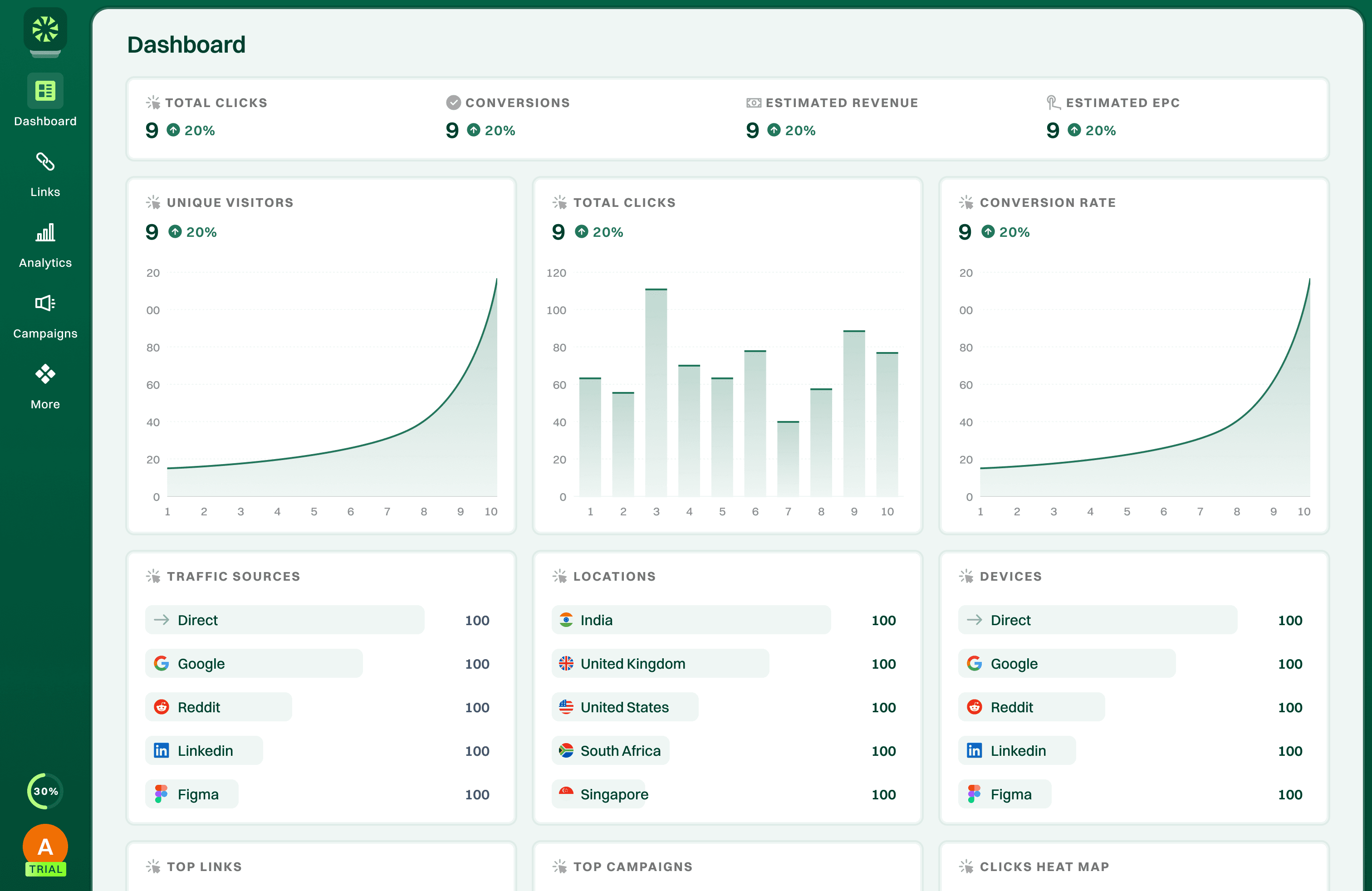Image resolution: width=1372 pixels, height=891 pixels.
Task: Click the Locations header icon
Action: click(x=560, y=576)
